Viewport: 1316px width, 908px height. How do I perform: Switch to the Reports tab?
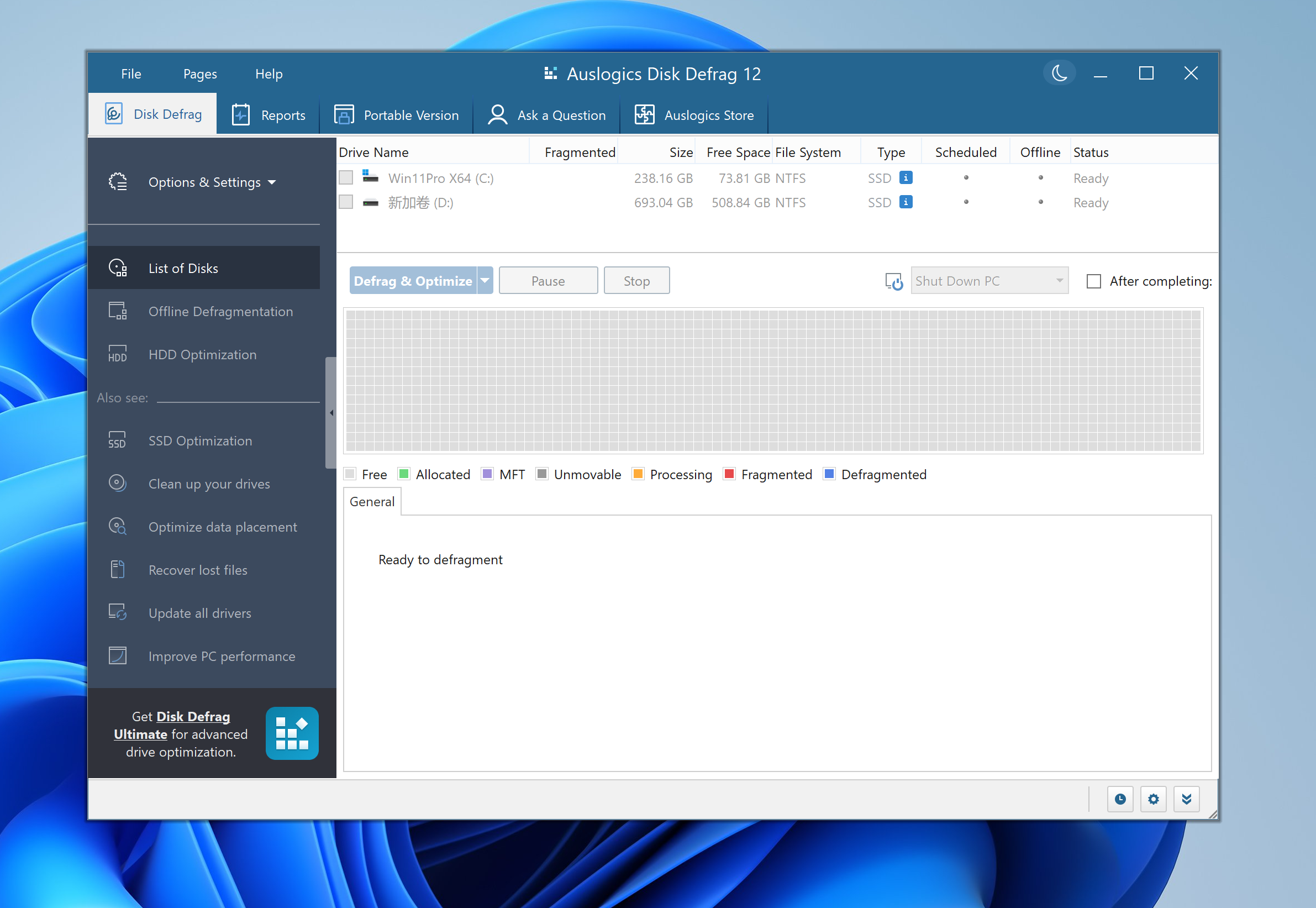[269, 114]
